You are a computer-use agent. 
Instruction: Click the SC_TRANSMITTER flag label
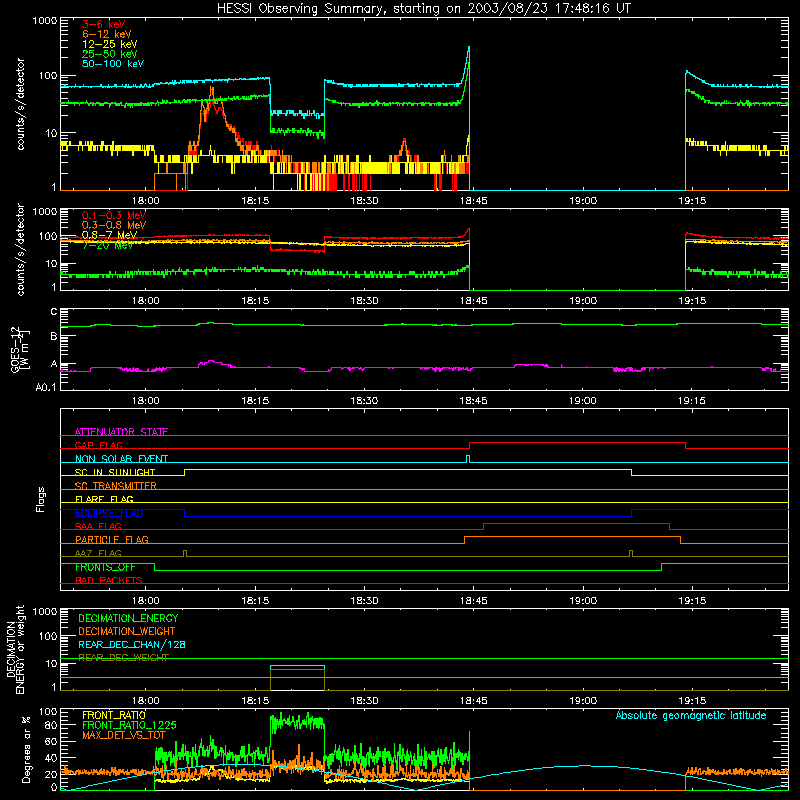point(116,485)
